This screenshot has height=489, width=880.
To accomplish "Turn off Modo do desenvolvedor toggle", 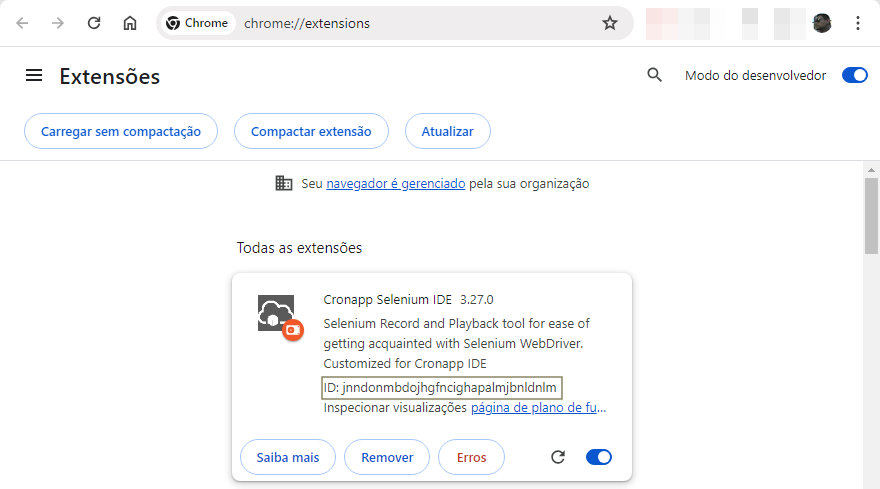I will tap(855, 75).
